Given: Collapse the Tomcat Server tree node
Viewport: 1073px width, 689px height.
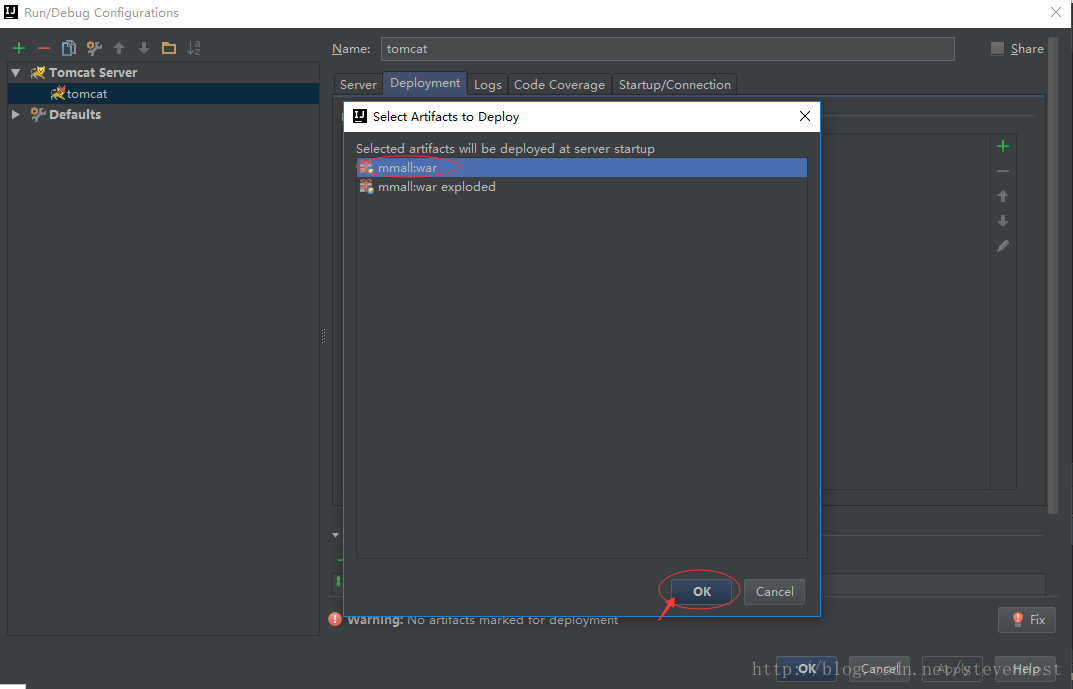Looking at the screenshot, I should (x=16, y=73).
